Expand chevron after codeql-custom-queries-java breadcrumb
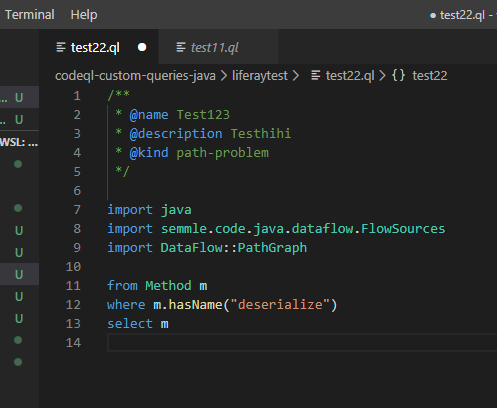The width and height of the screenshot is (497, 408). tap(224, 76)
